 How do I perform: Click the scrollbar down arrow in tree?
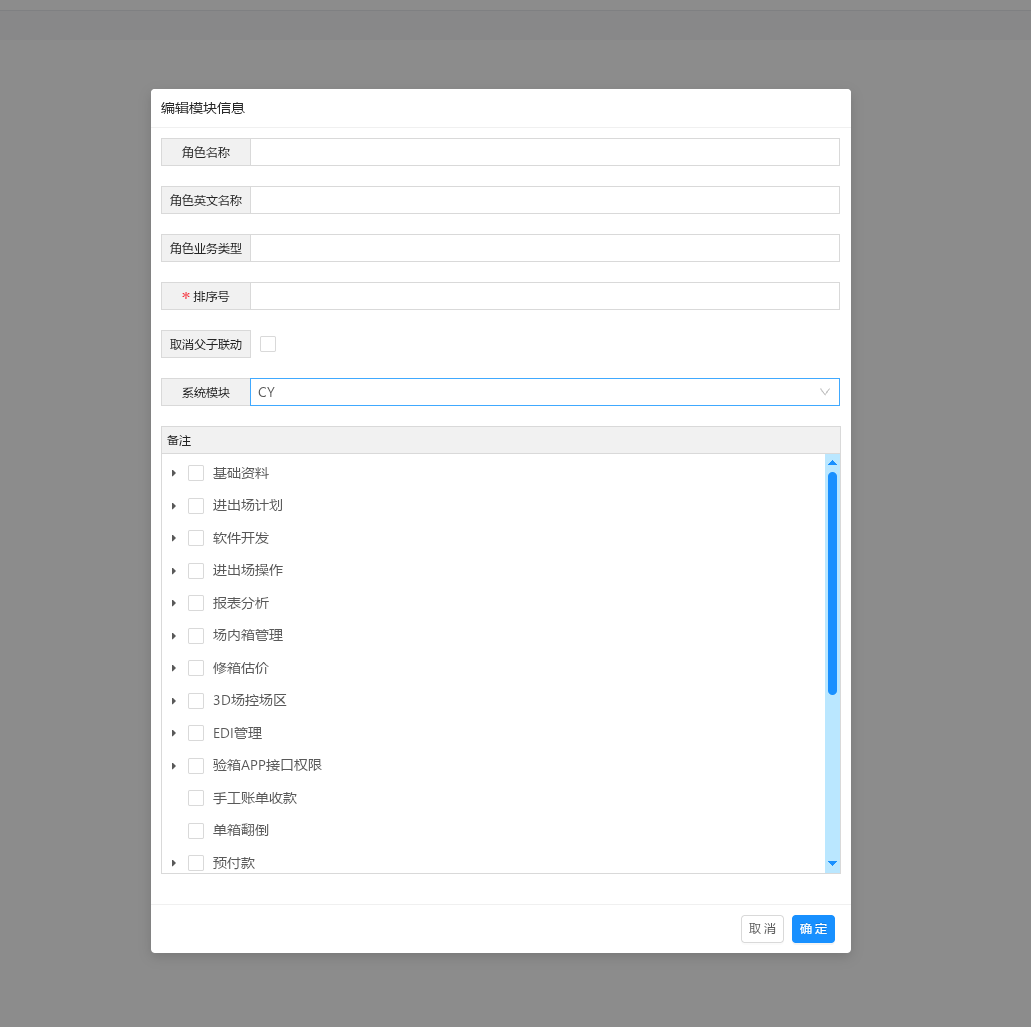pos(832,863)
